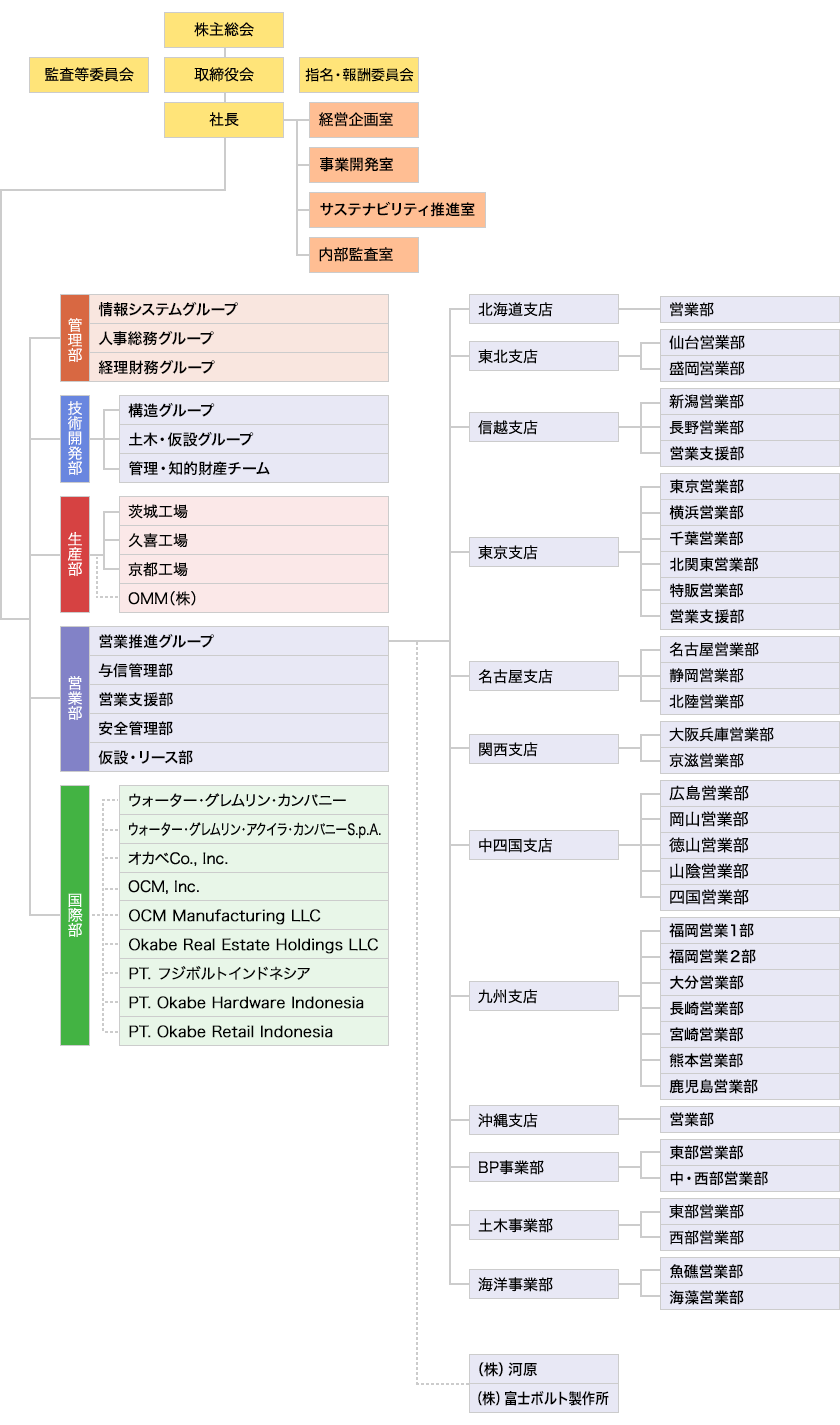
Task: Select 土木・仮設グループ row
Action: tap(254, 439)
